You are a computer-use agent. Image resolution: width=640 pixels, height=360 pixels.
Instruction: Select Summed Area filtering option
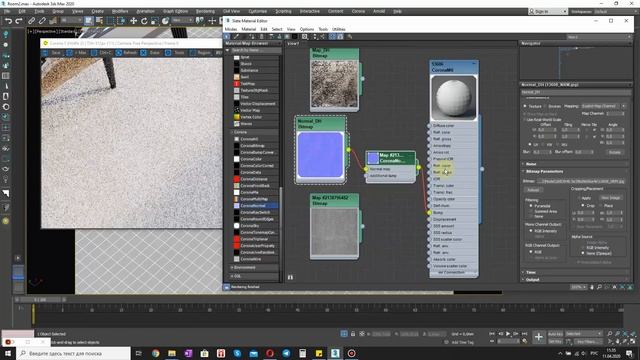click(x=531, y=211)
